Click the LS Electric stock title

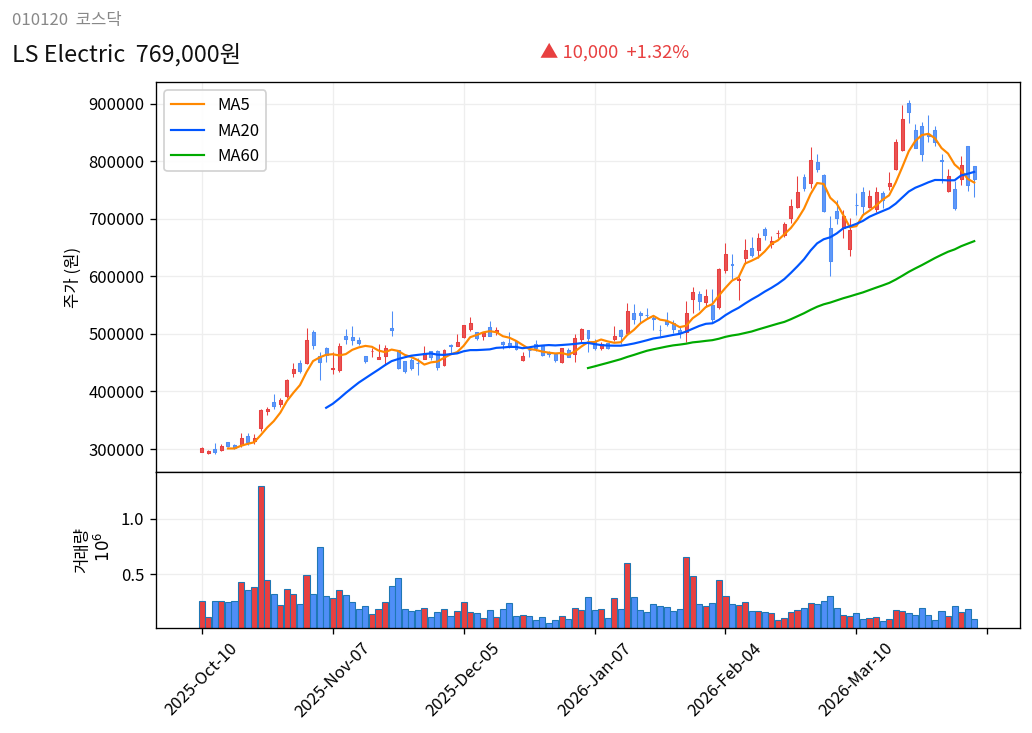tap(68, 54)
